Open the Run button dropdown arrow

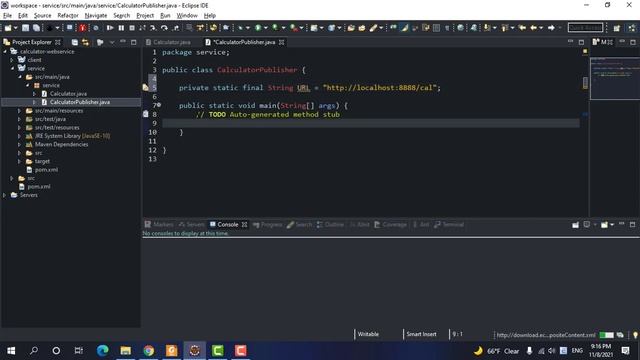266,28
